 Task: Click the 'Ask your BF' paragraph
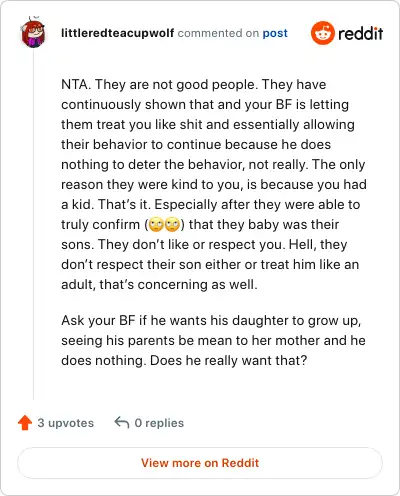(213, 340)
